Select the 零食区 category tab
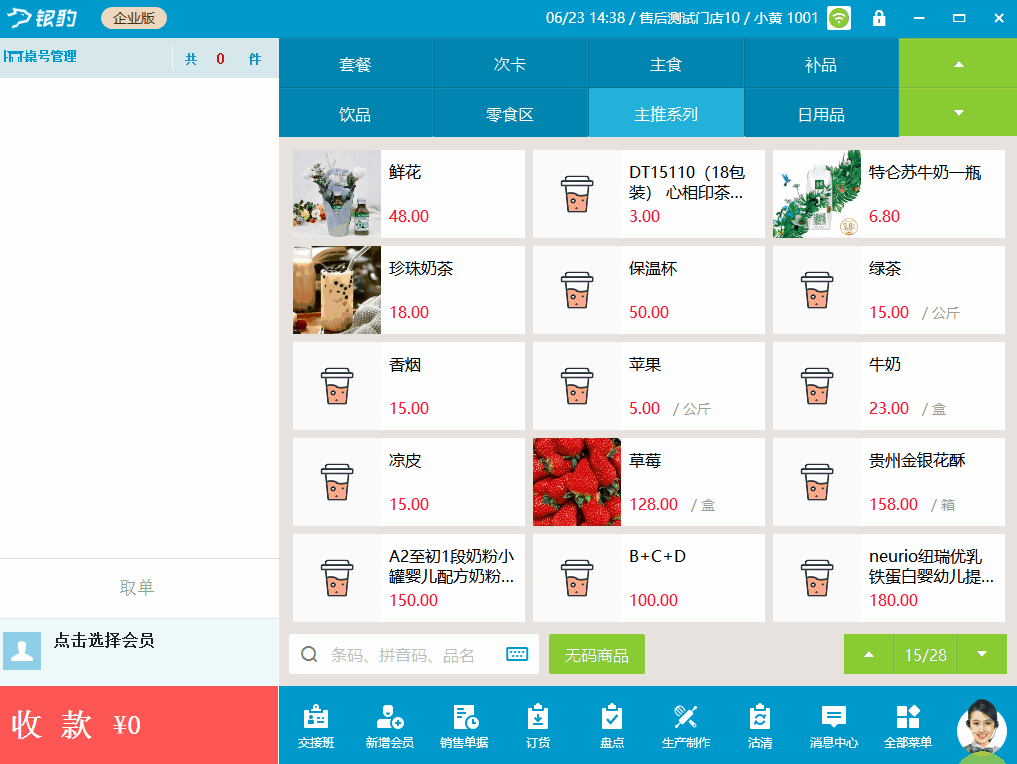1017x764 pixels. [510, 113]
